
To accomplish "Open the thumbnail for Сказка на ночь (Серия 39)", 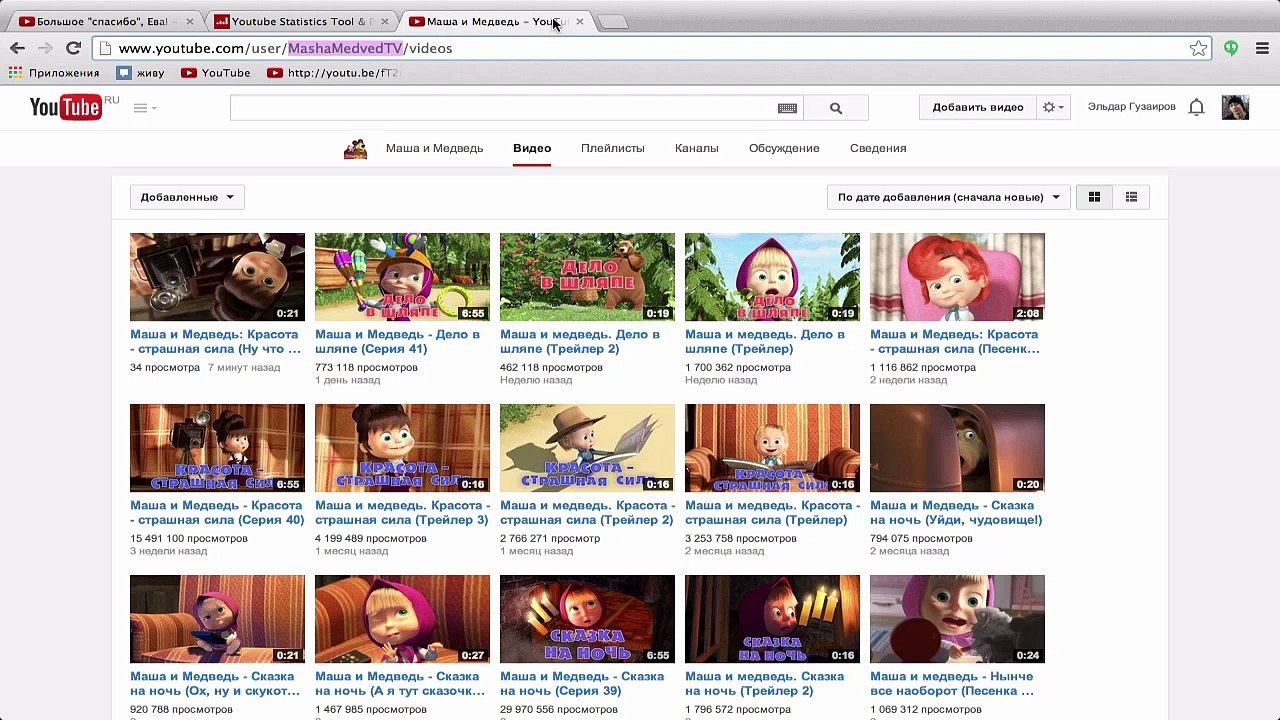I will (587, 619).
